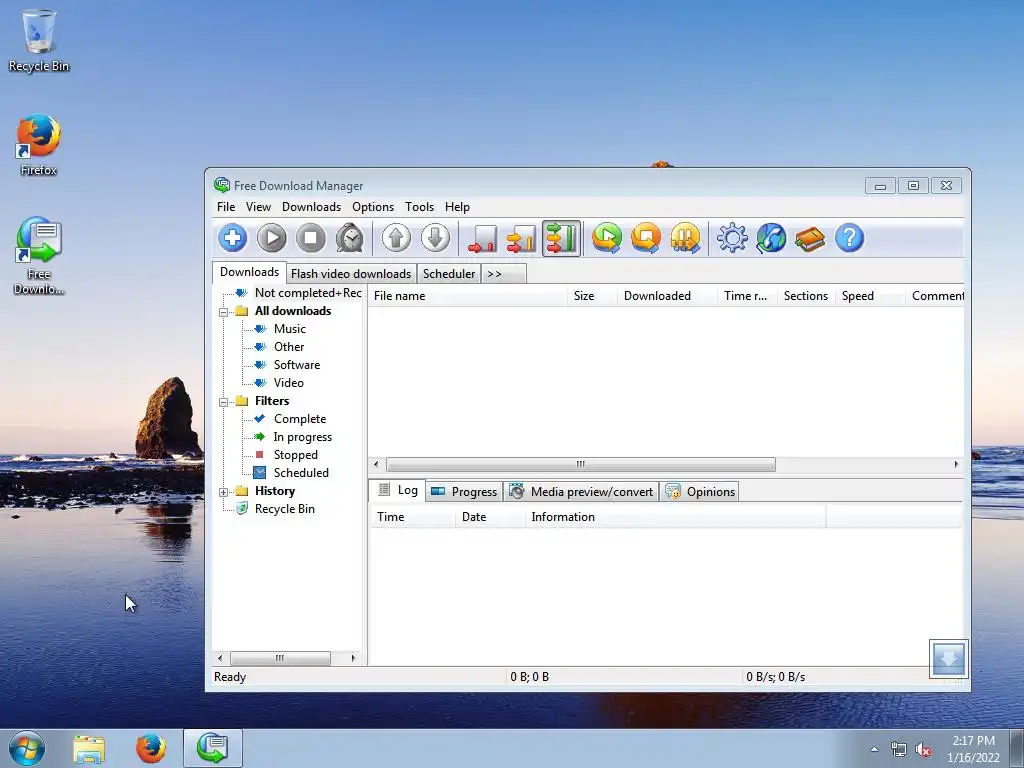This screenshot has height=768, width=1024.
Task: Click the floating drop box download icon
Action: pyautogui.click(x=948, y=658)
